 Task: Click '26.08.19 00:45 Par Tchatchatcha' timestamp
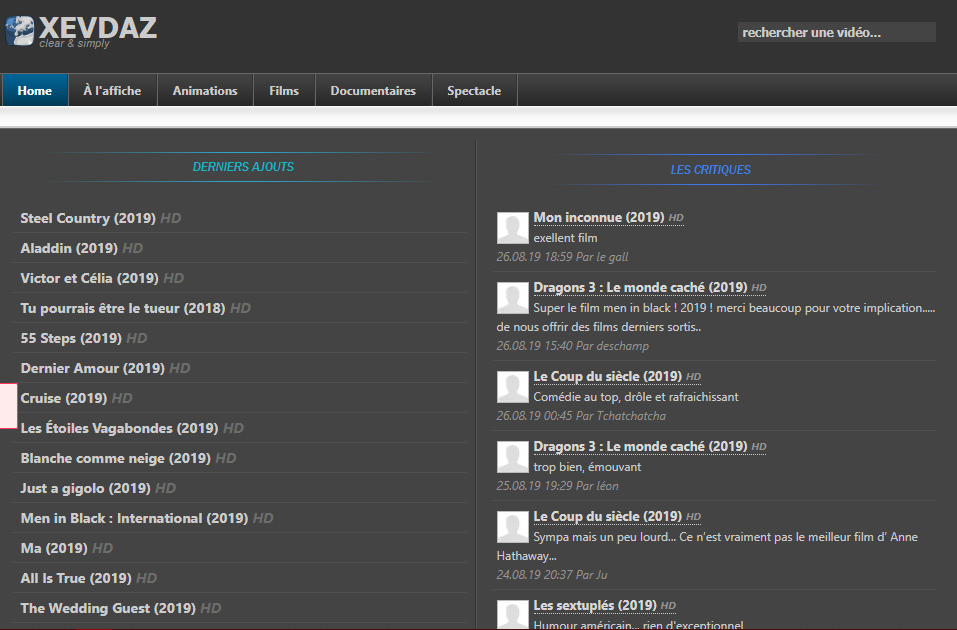pos(581,416)
